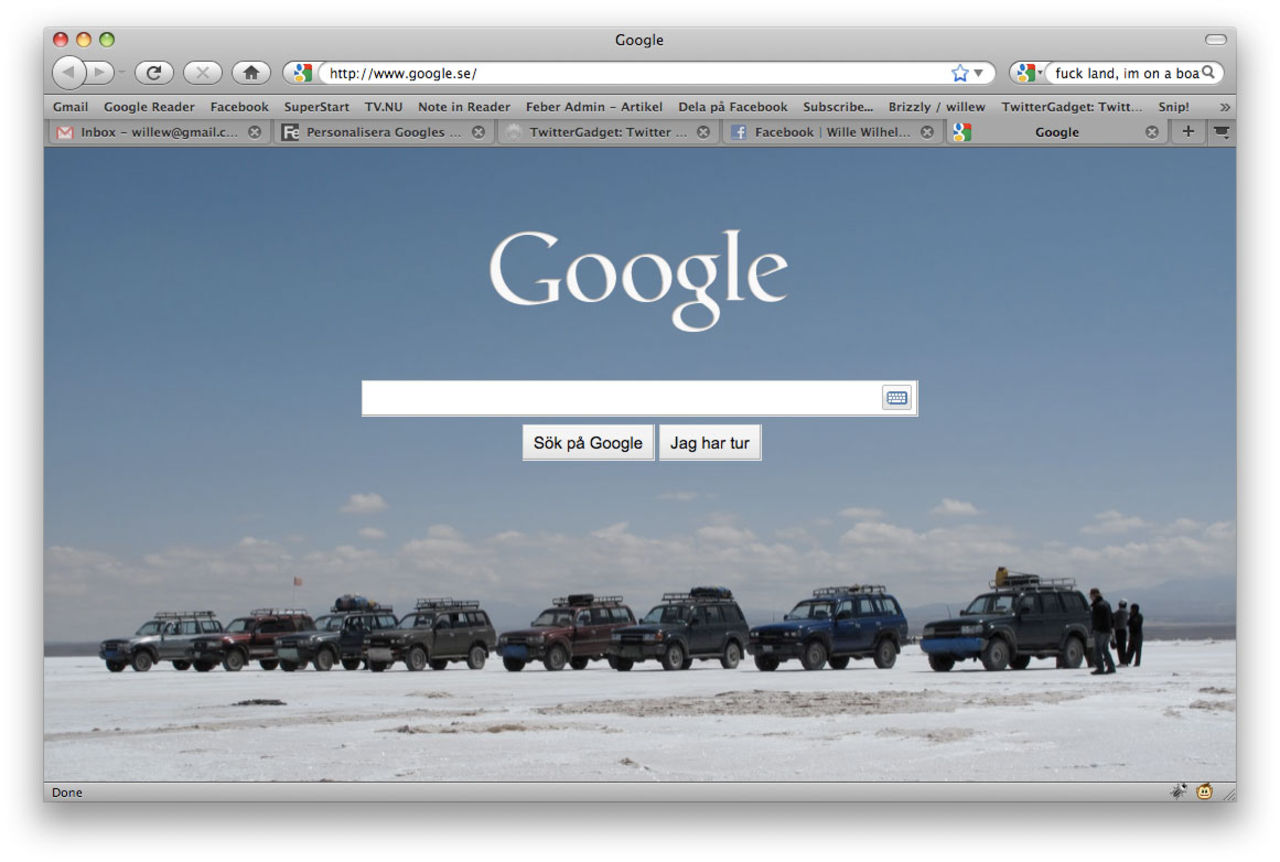The height and width of the screenshot is (862, 1280).
Task: Open a new tab with the plus icon
Action: [x=1187, y=131]
